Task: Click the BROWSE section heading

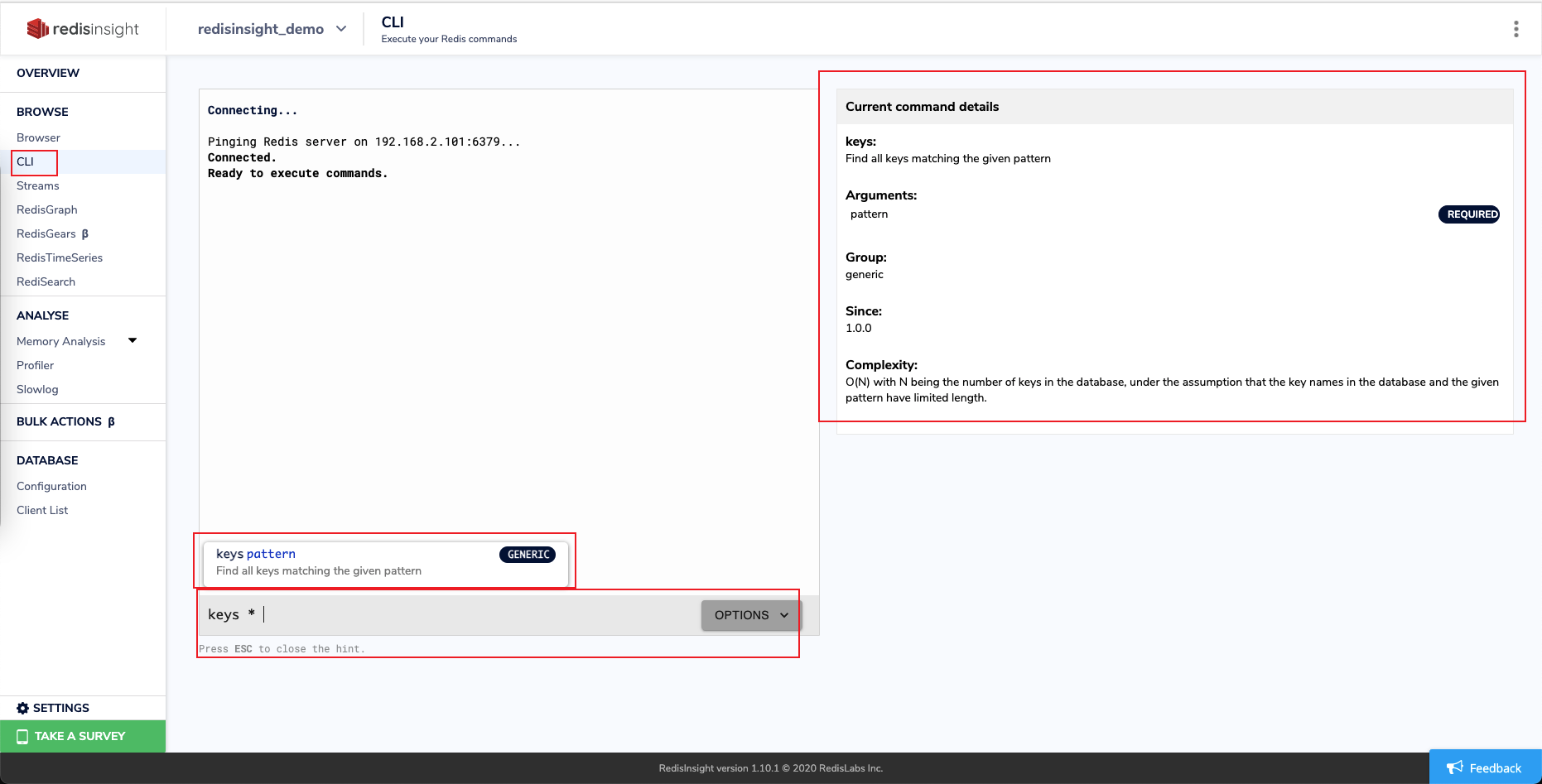Action: point(42,112)
